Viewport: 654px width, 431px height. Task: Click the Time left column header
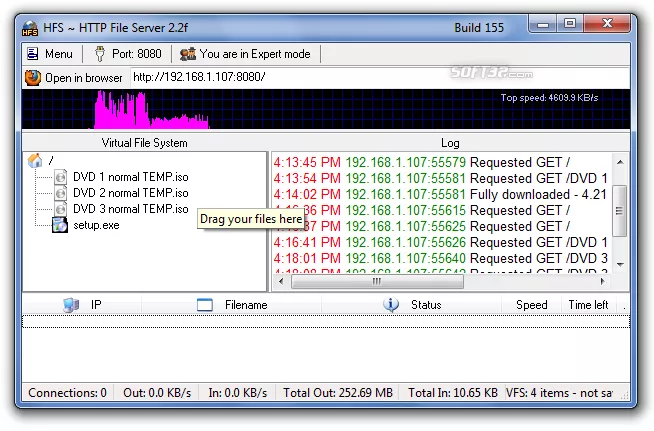click(589, 305)
